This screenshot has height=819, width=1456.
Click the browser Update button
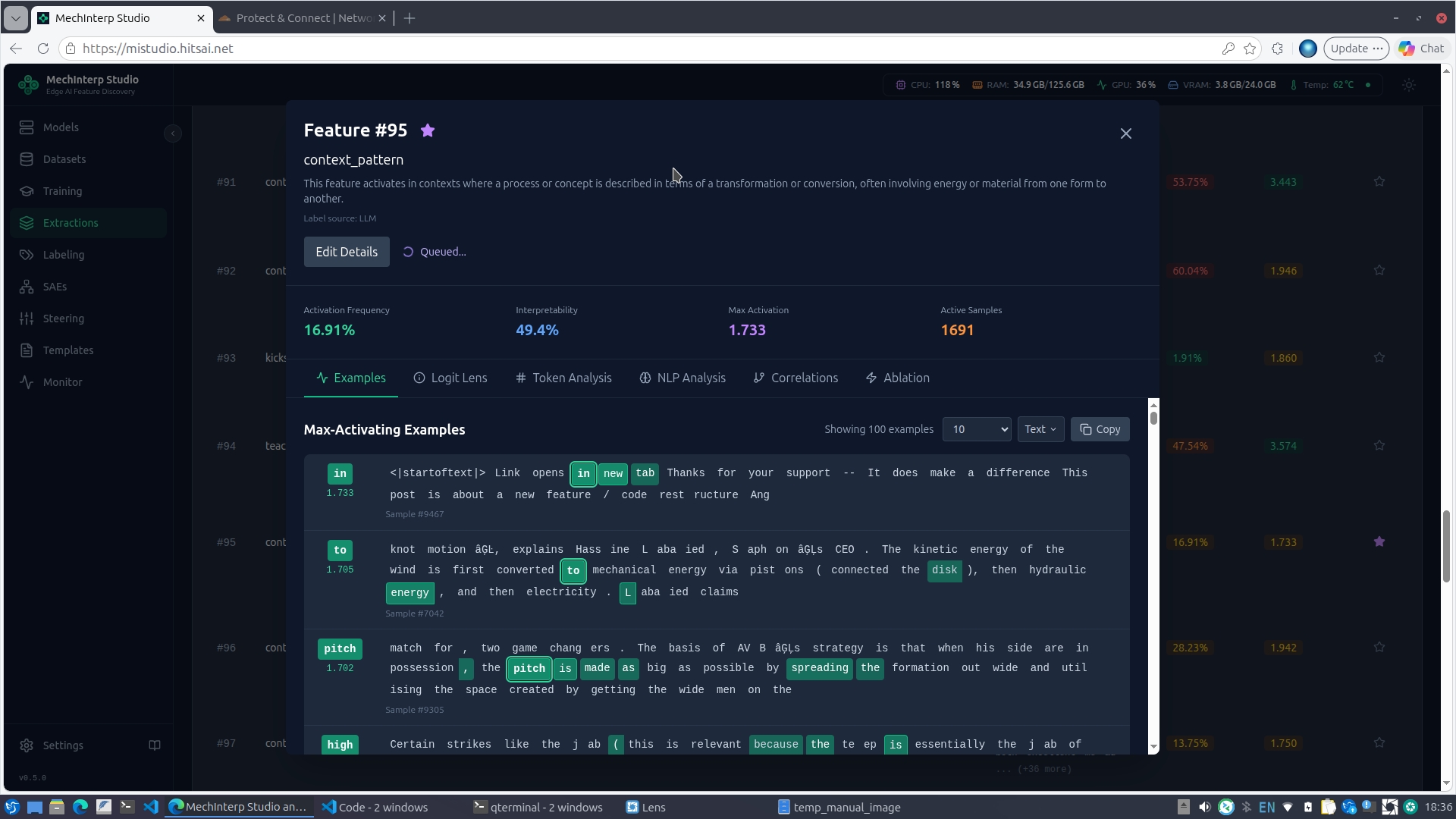pos(1357,49)
